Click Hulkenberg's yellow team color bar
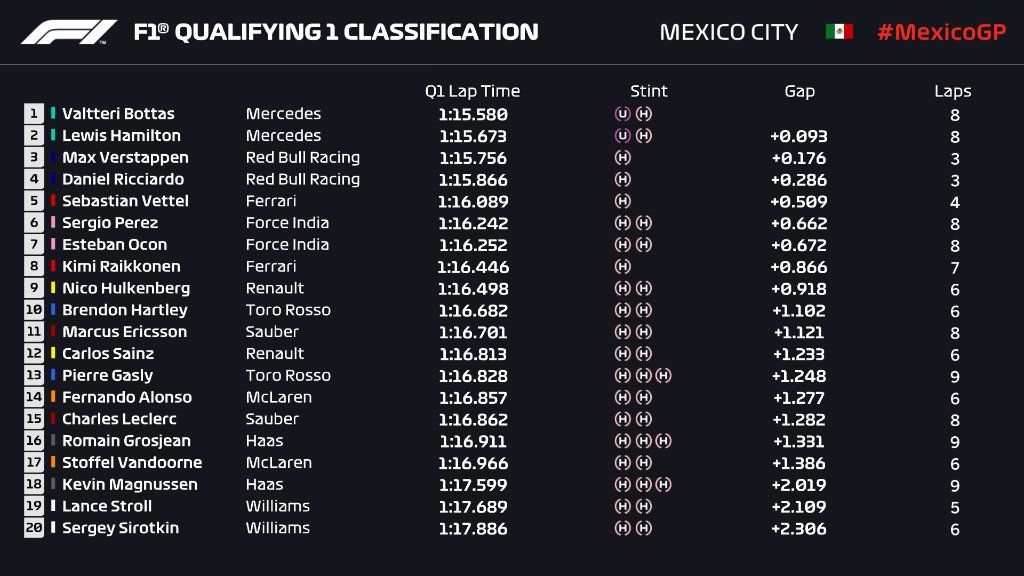The image size is (1024, 576). click(53, 288)
